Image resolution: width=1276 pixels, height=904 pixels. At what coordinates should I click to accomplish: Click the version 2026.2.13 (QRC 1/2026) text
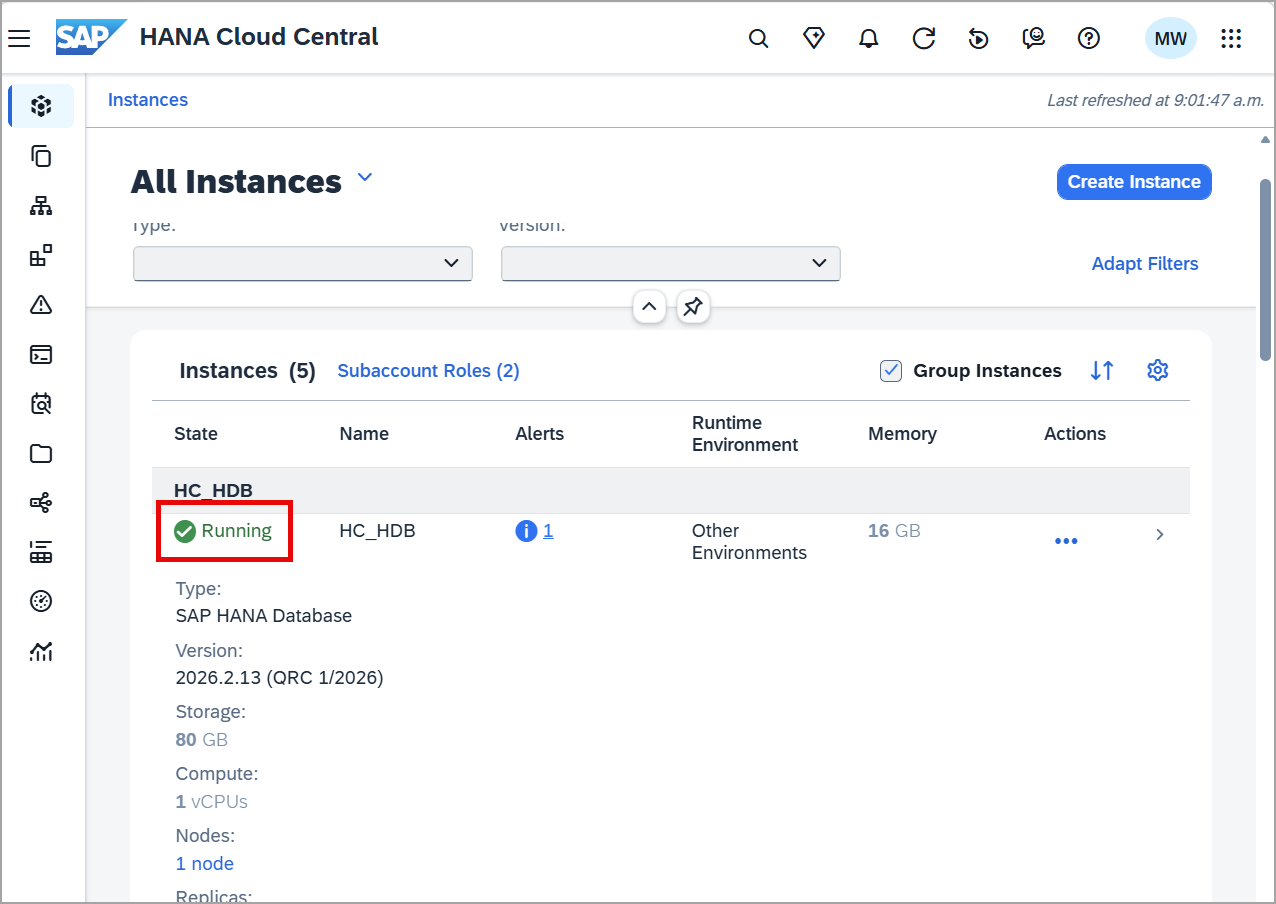point(280,678)
